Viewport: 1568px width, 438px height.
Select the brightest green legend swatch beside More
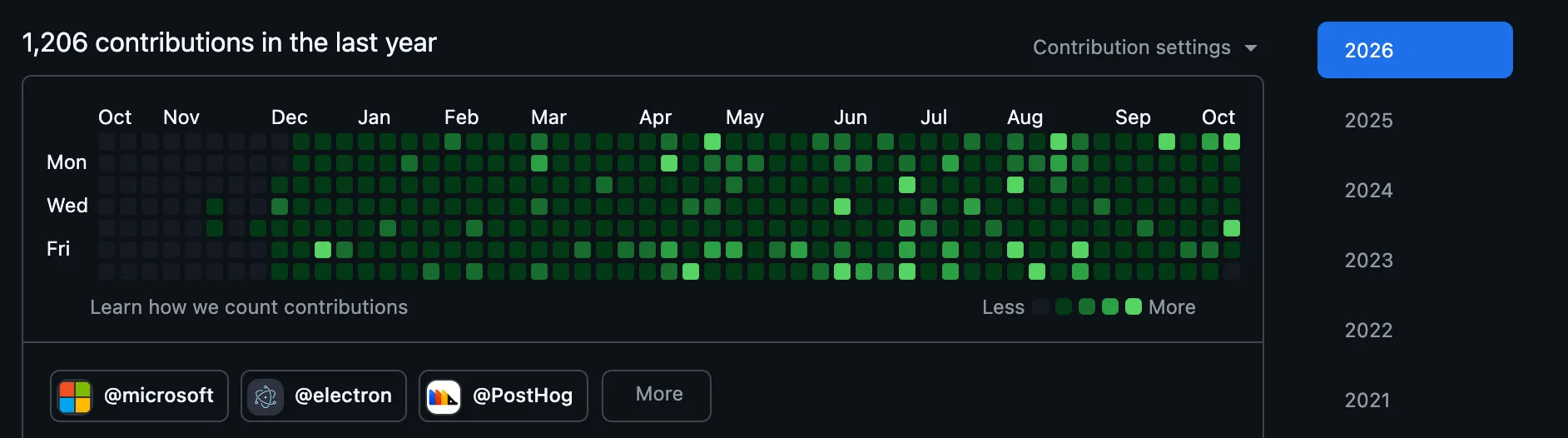(x=1134, y=306)
